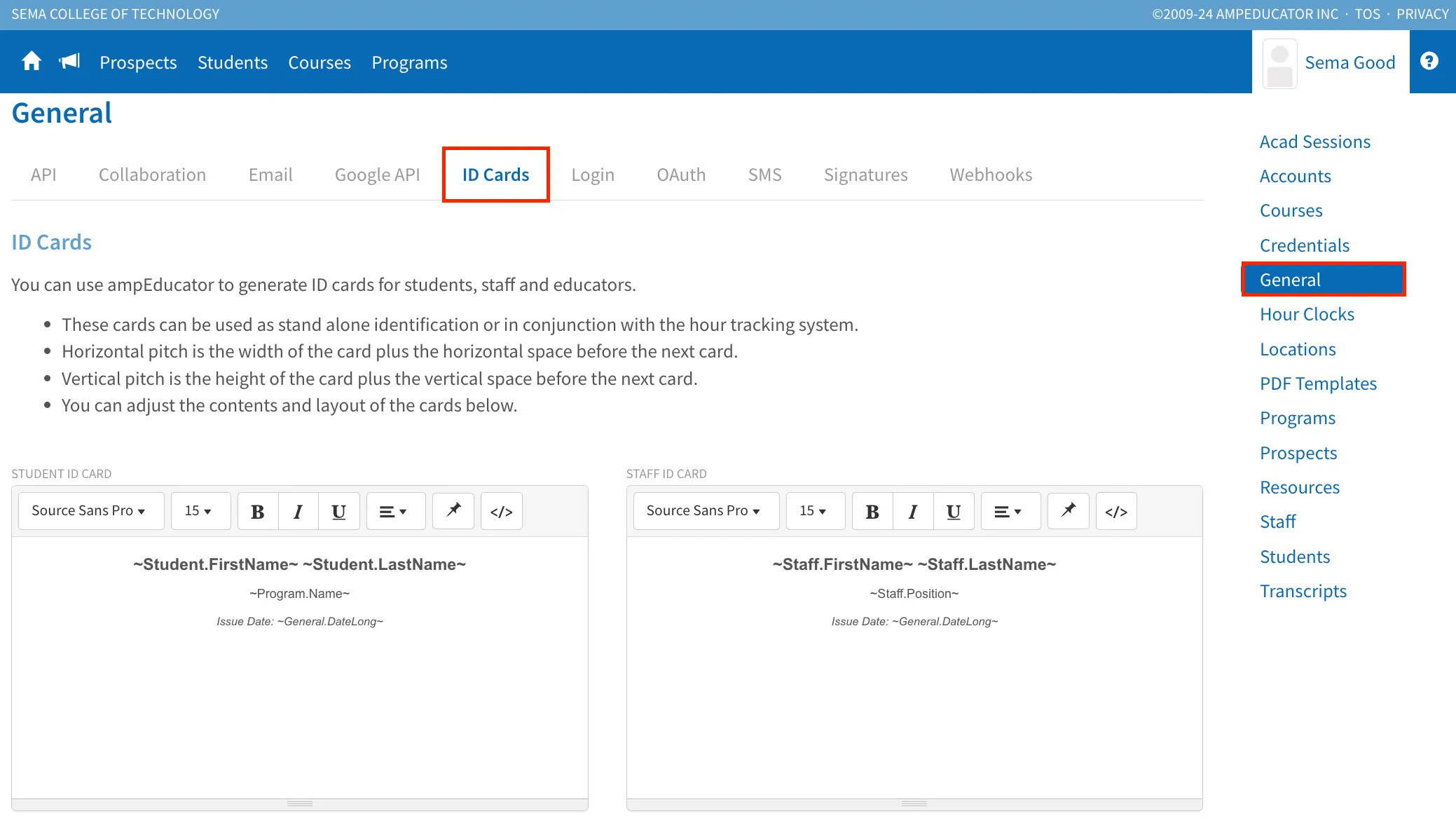Open font family dropdown in Staff ID Card

point(706,511)
